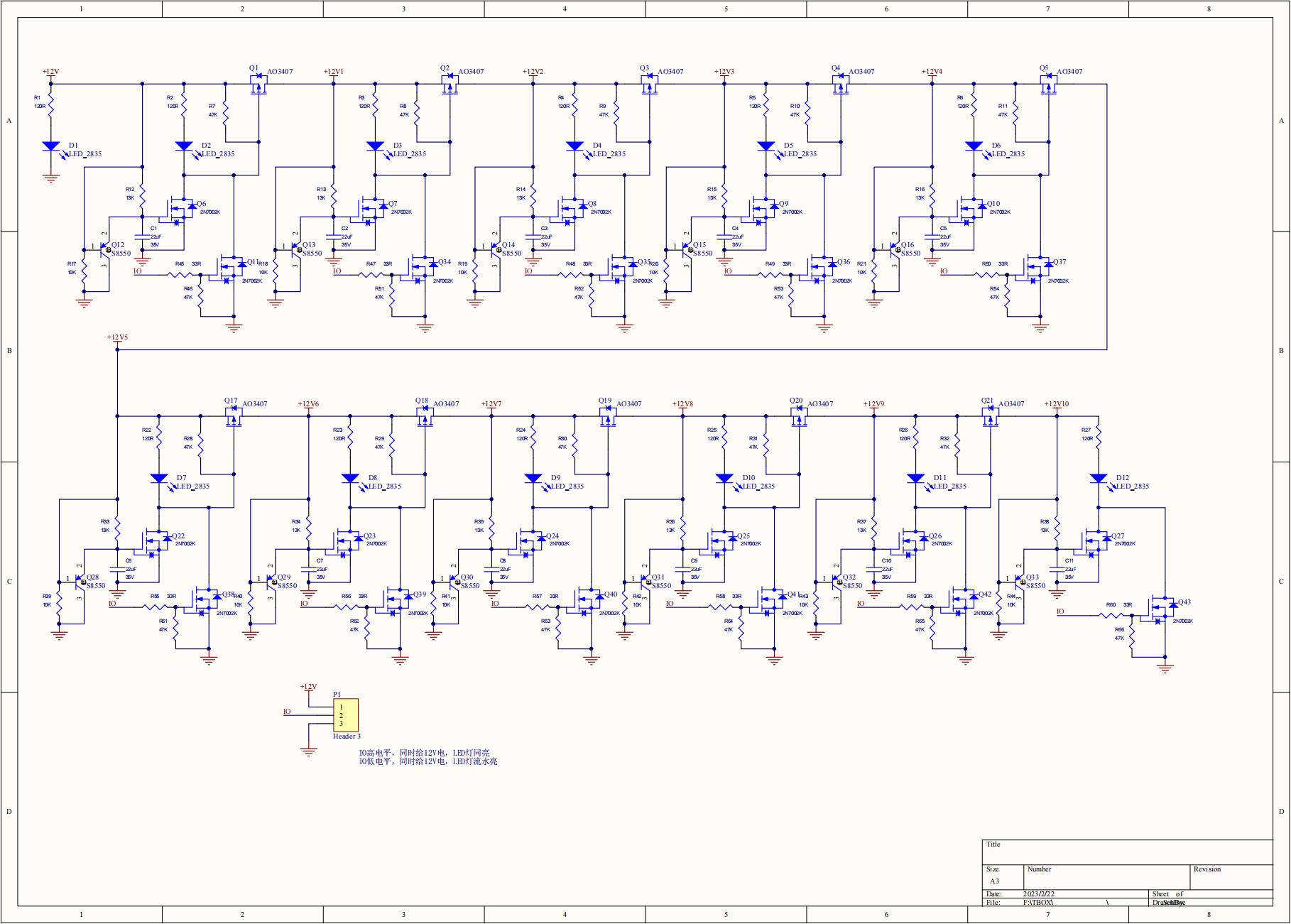Select the +12V10 power net label

tap(1056, 404)
